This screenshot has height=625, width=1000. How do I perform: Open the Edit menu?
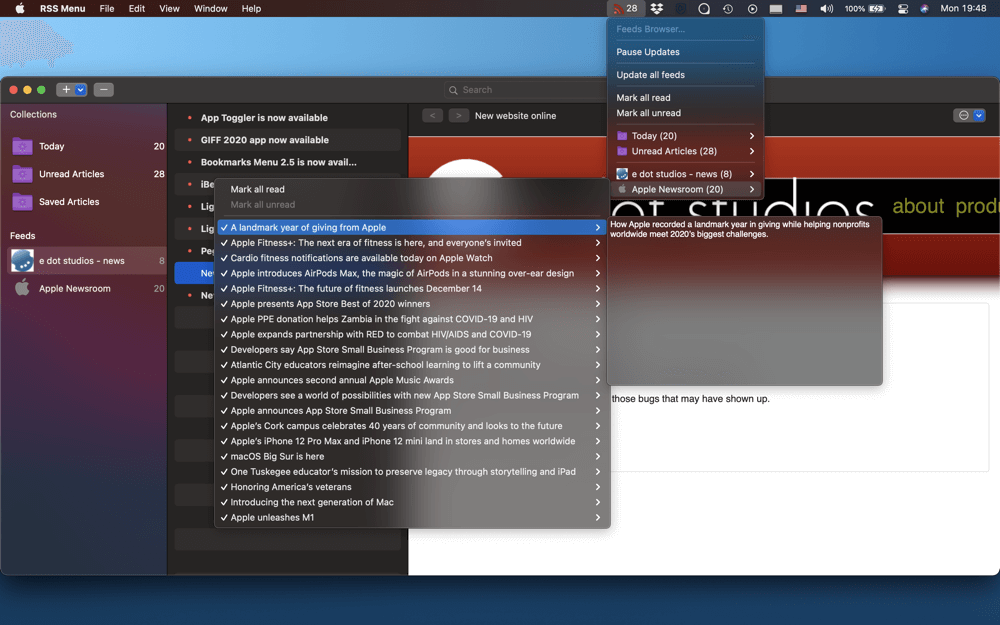click(136, 8)
